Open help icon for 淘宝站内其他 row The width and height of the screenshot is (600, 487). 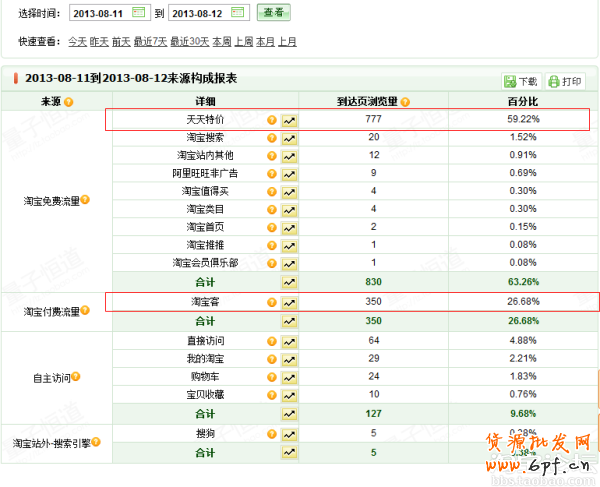(x=272, y=156)
